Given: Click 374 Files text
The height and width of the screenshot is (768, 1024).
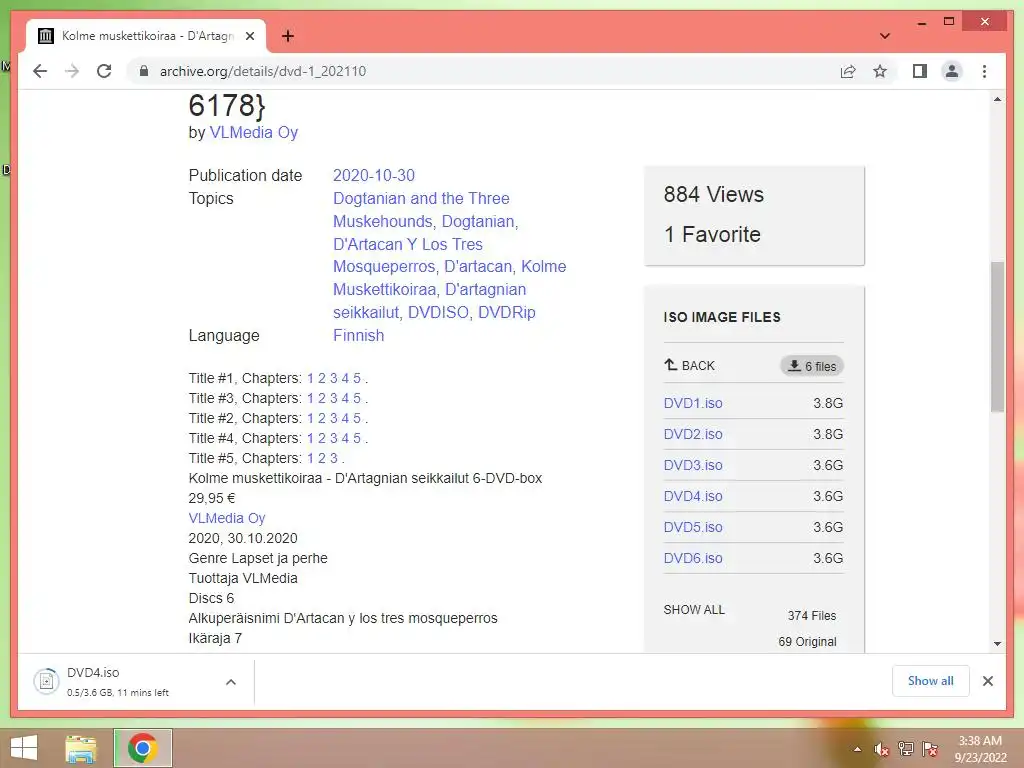Looking at the screenshot, I should tap(812, 615).
